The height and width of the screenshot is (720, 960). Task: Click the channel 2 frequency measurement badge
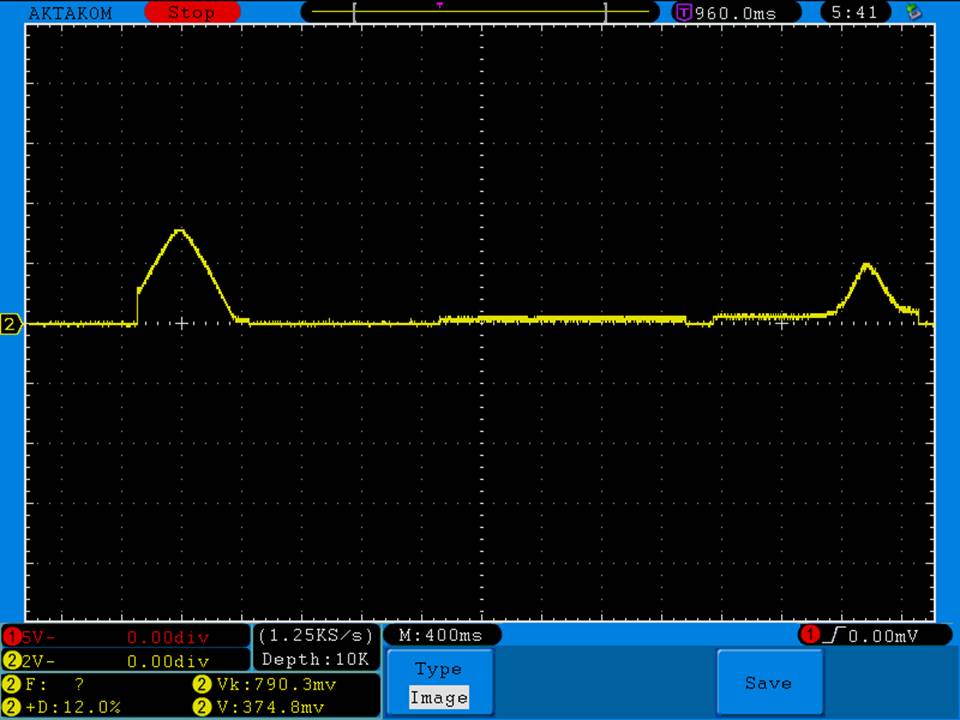tap(12, 685)
